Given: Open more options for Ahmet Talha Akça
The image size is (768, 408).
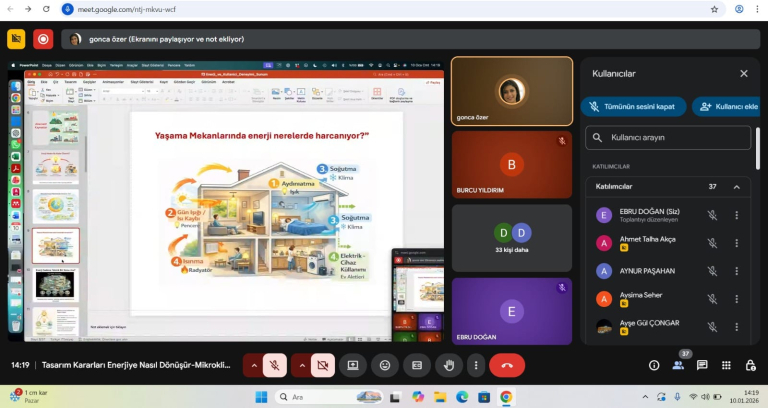Looking at the screenshot, I should (x=737, y=243).
